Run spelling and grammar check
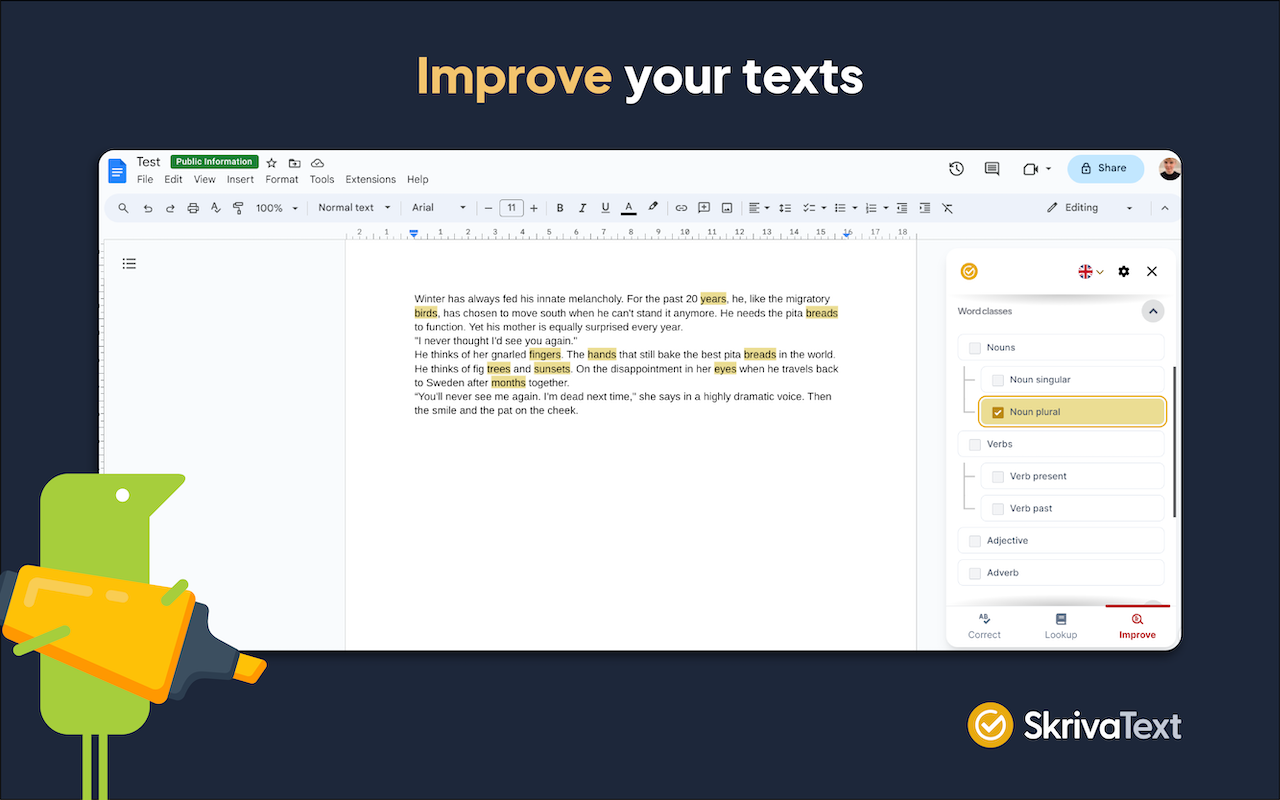 click(216, 208)
